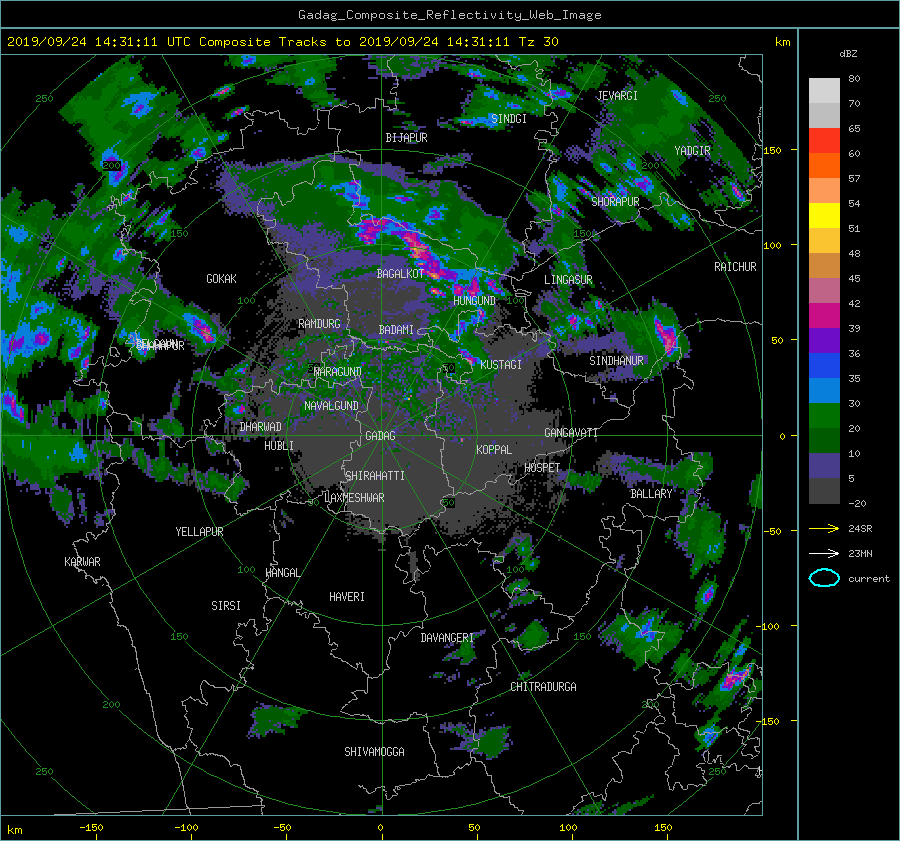
Task: Select the red 65–60 dBZ color swatch
Action: point(824,141)
